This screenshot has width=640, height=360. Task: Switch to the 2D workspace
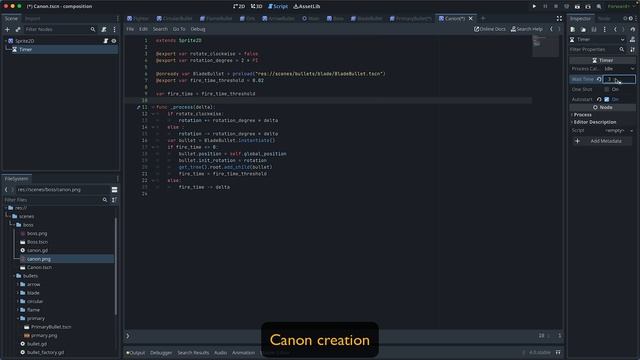tap(239, 6)
